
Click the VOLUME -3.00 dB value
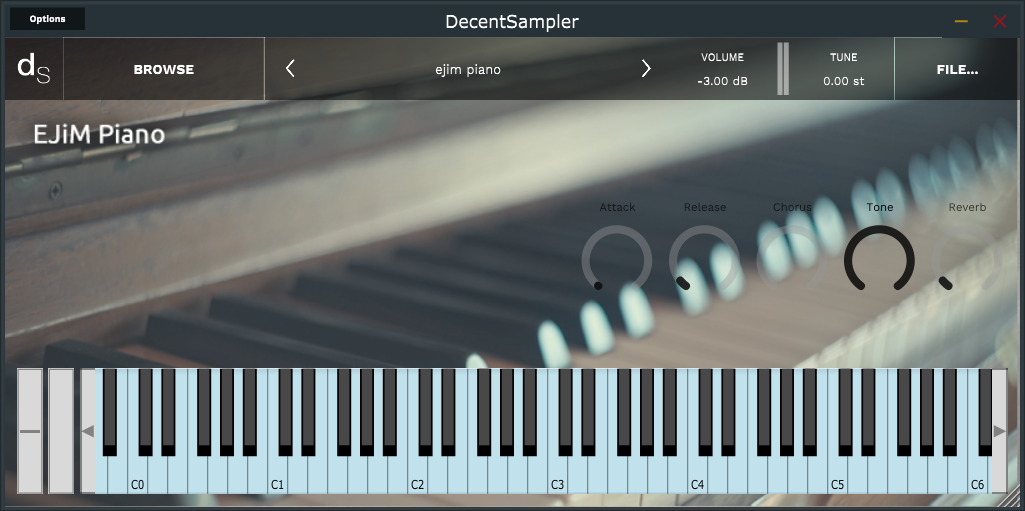coord(722,81)
